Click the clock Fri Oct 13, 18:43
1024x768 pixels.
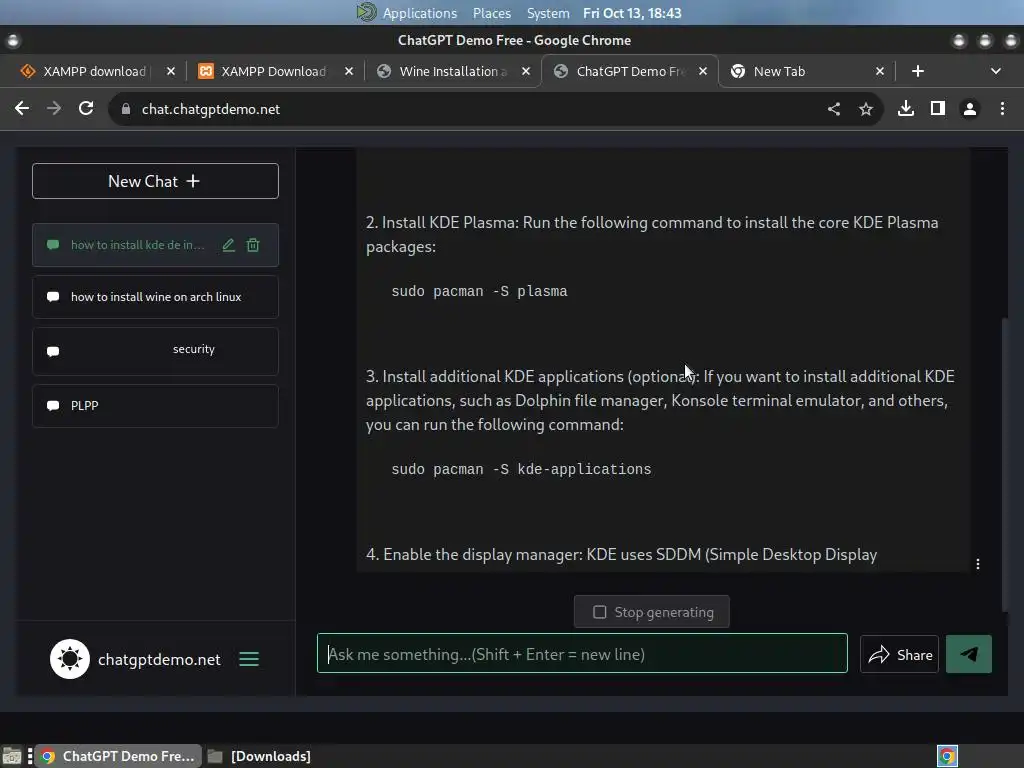632,13
